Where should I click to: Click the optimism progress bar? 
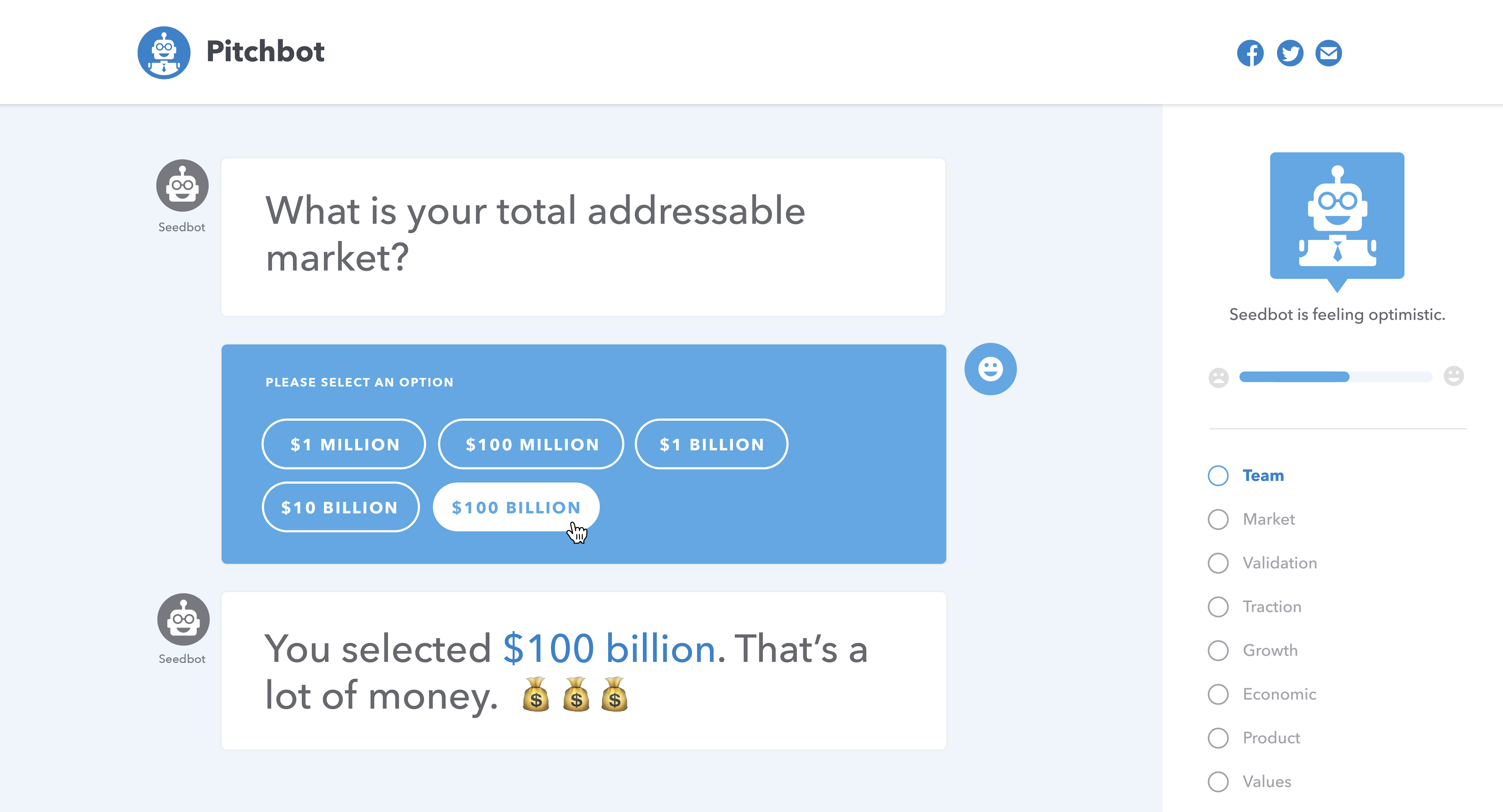coord(1335,377)
